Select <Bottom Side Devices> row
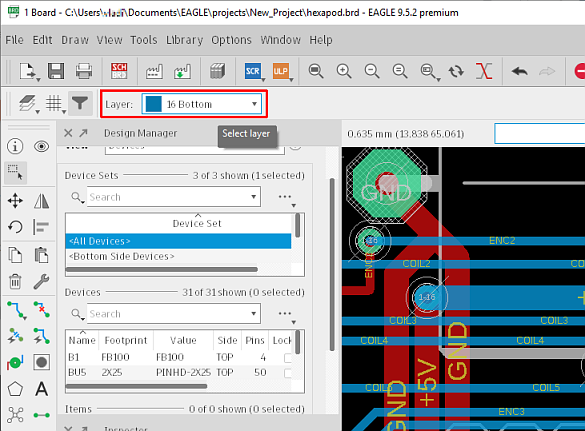This screenshot has width=585, height=431. pos(178,256)
